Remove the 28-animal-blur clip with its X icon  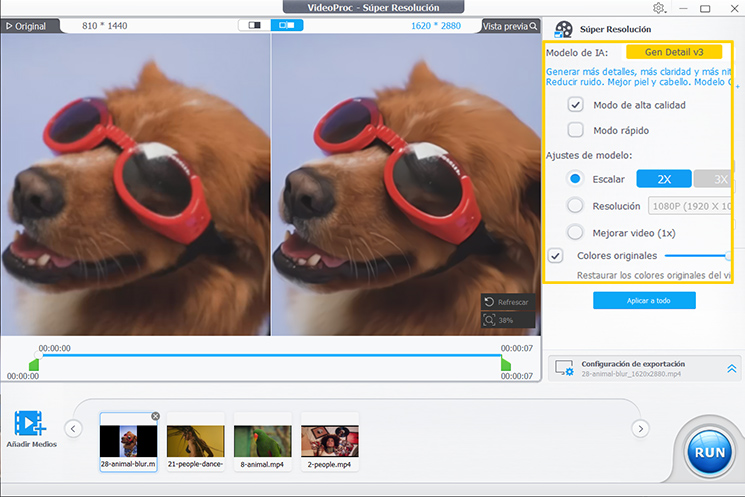(x=155, y=416)
